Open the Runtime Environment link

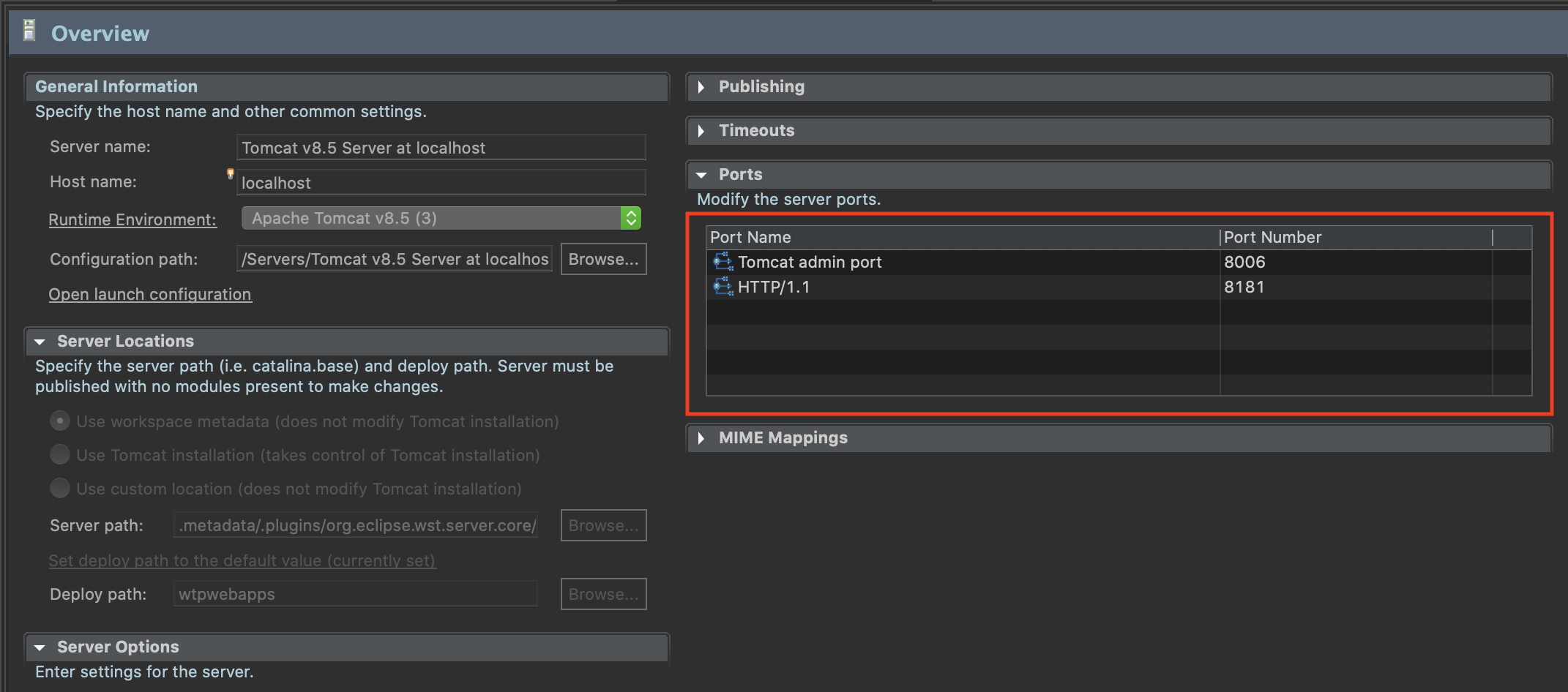click(132, 219)
